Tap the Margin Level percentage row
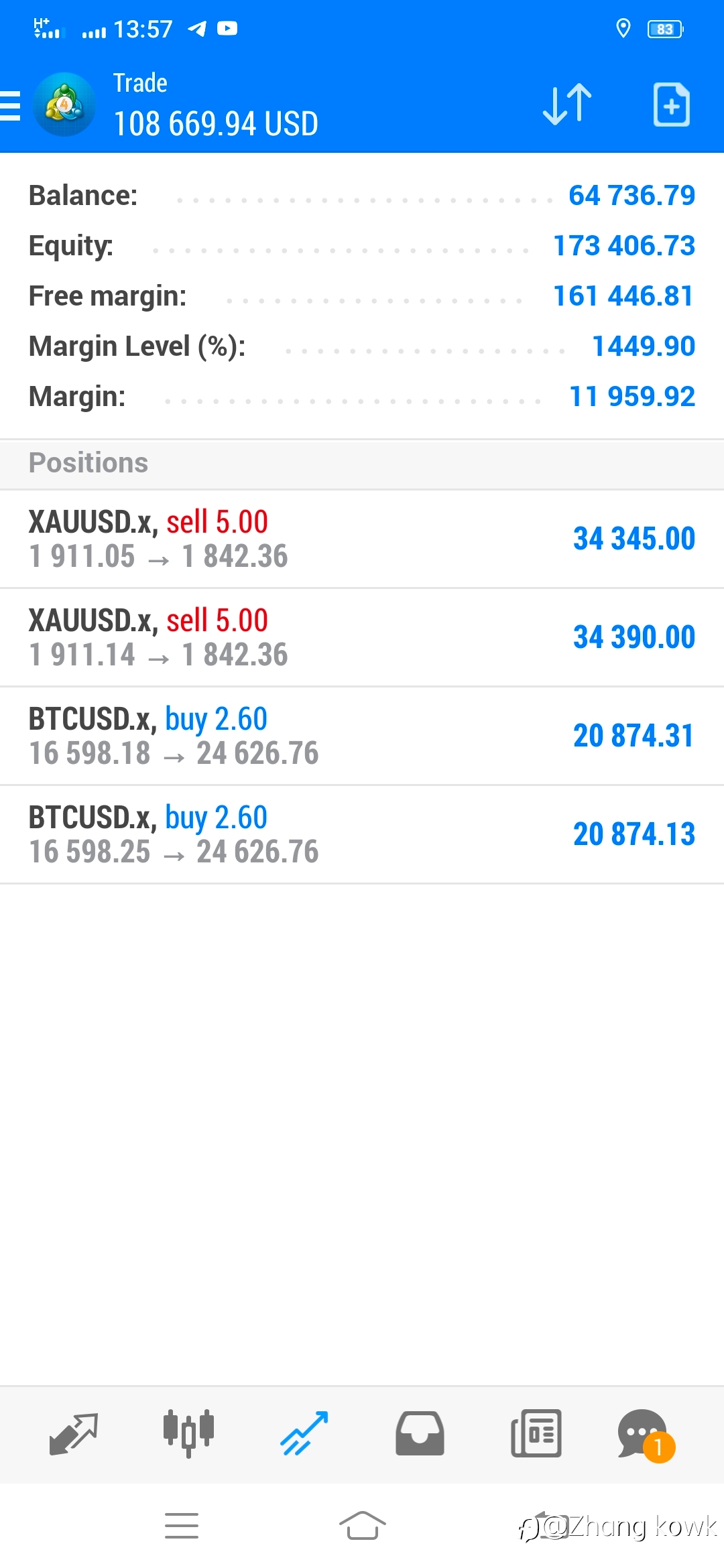The image size is (724, 1568). click(x=362, y=346)
